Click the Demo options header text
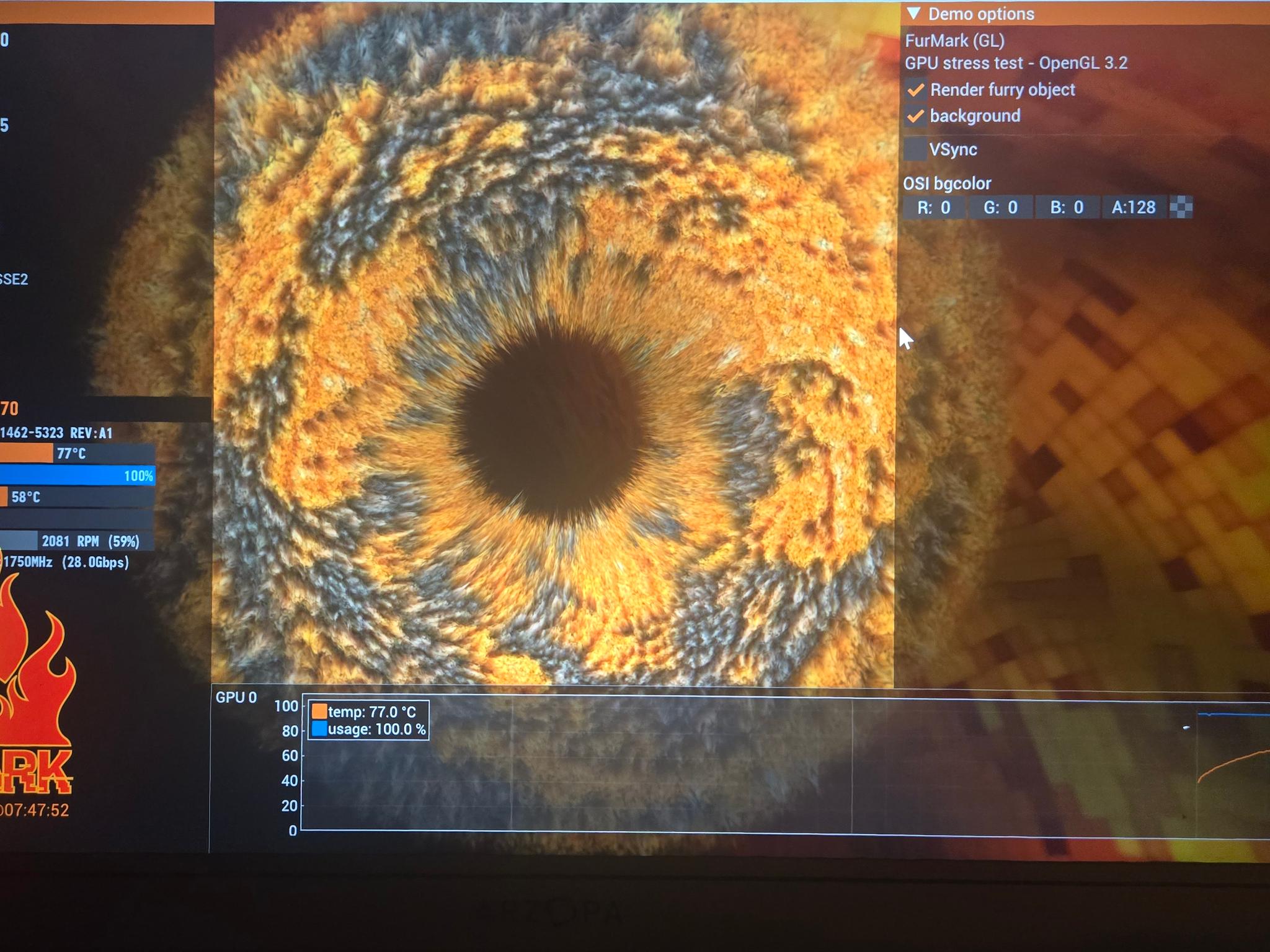Image resolution: width=1270 pixels, height=952 pixels. tap(981, 14)
